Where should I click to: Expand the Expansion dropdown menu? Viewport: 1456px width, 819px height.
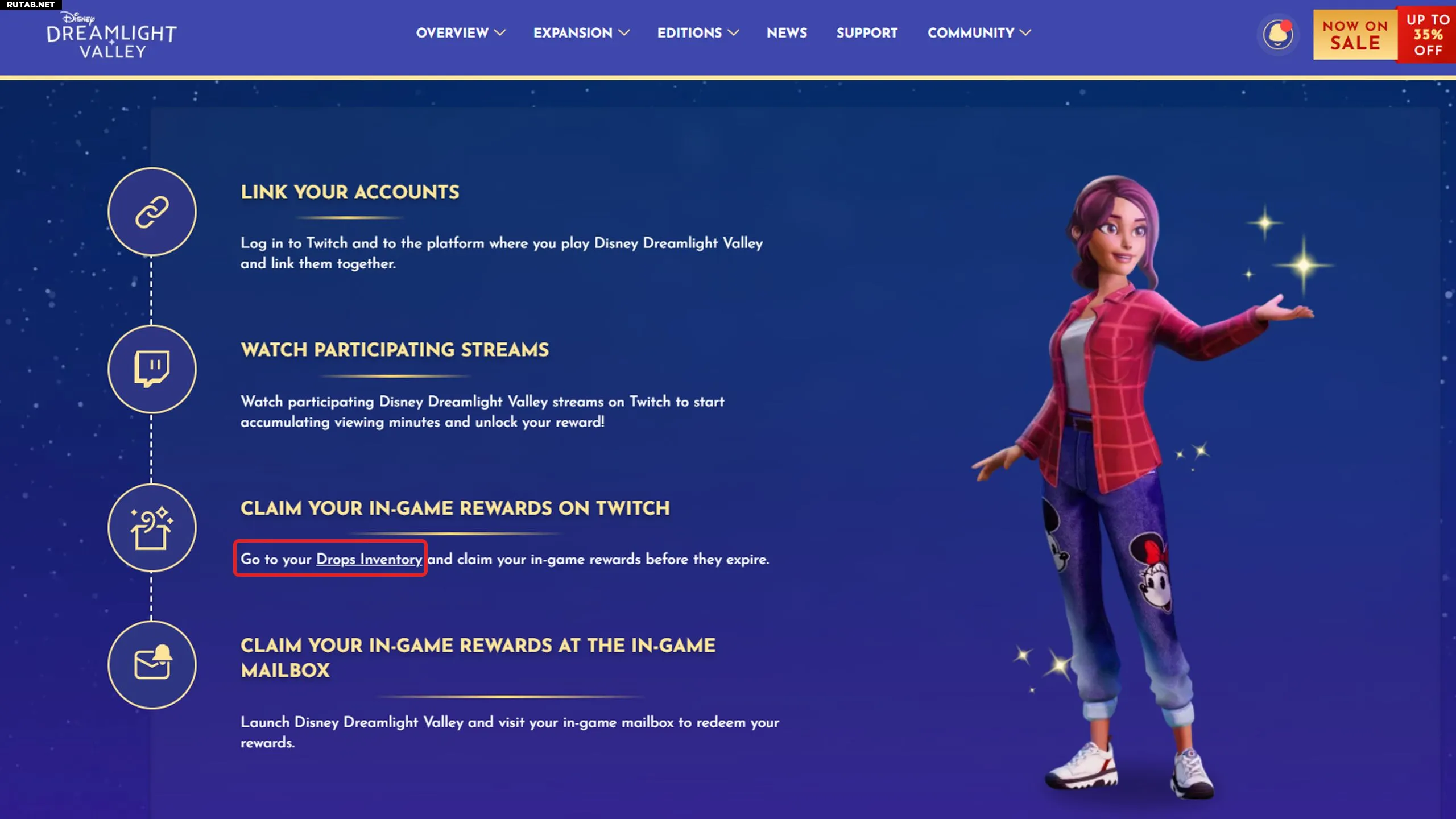(x=581, y=33)
